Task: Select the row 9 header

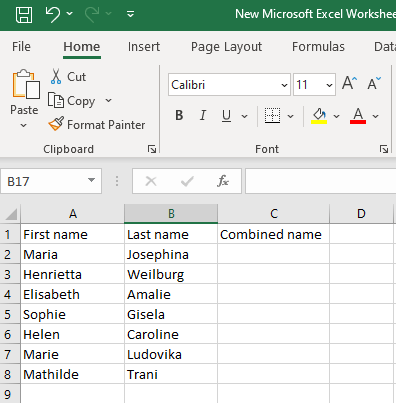Action: point(10,395)
